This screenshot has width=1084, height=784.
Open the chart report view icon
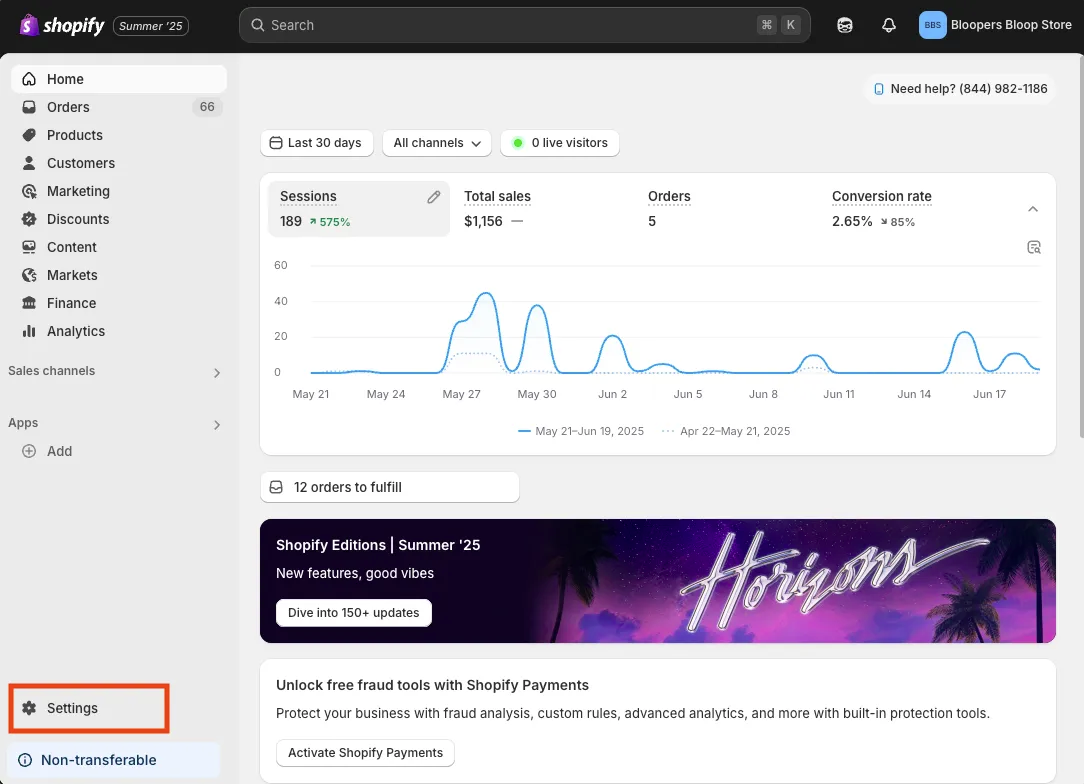[x=1034, y=248]
